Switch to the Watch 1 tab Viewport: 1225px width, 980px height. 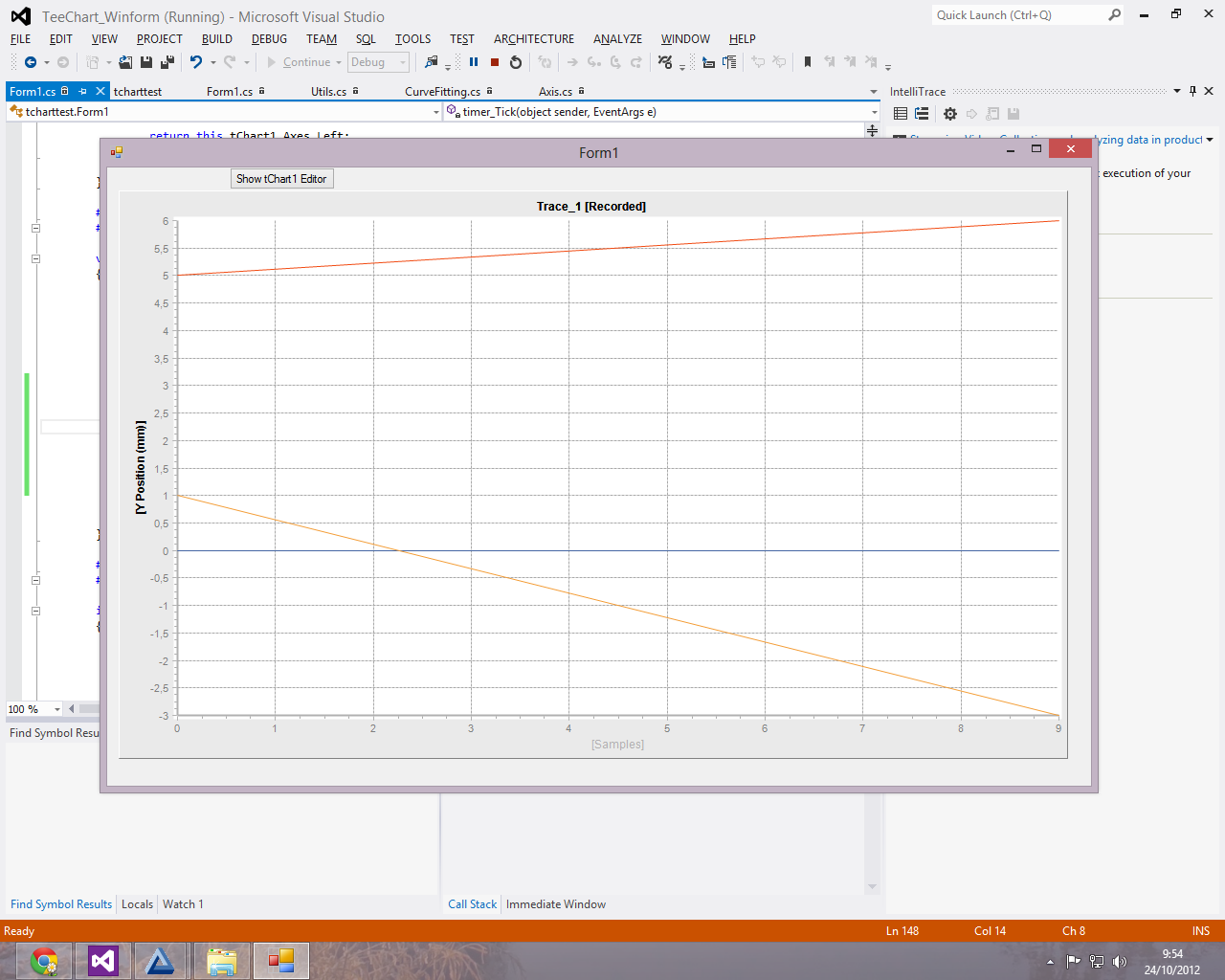coord(183,904)
